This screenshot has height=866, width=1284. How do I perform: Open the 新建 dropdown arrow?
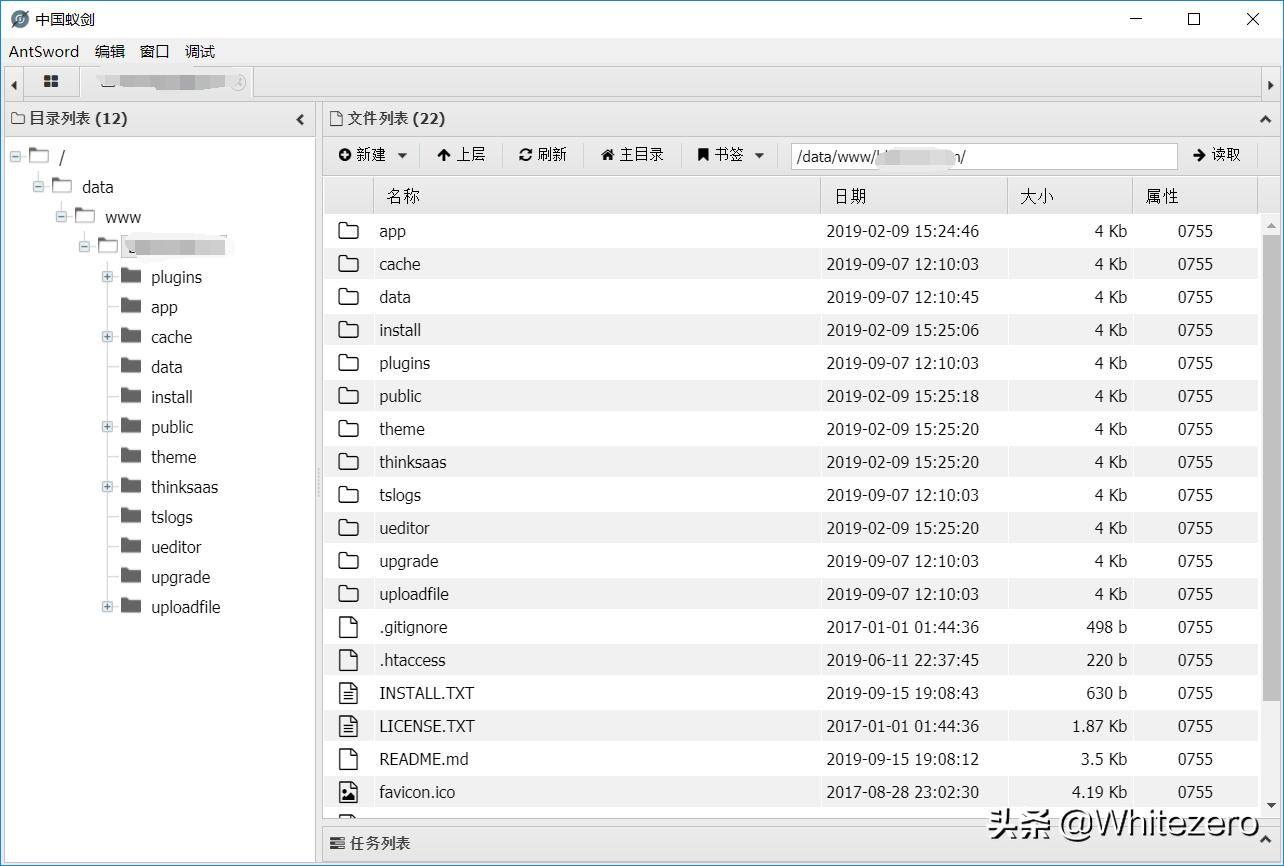(x=402, y=155)
